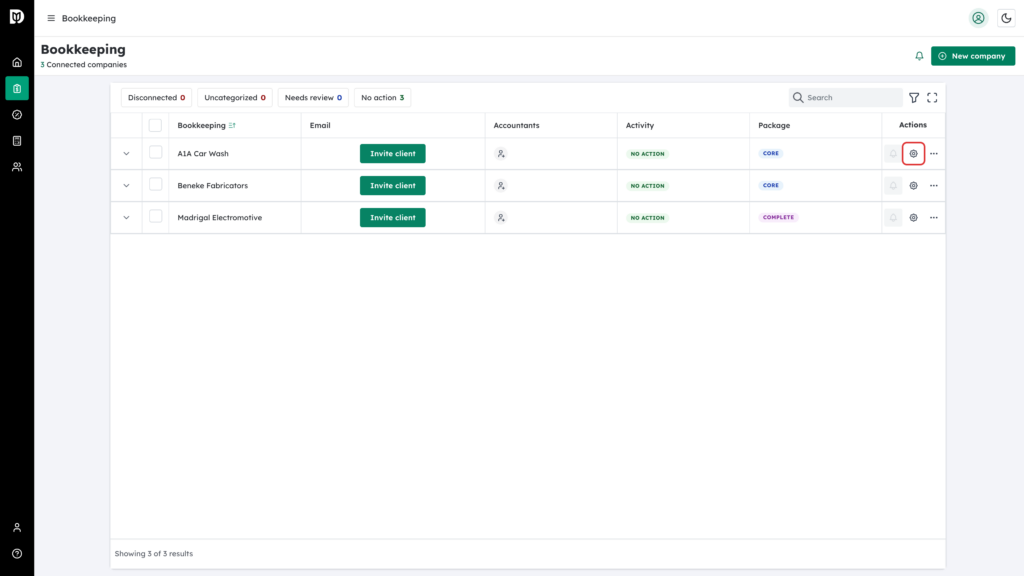Screen dimensions: 1024x576
Task: Invite client for Beneke Fabricators
Action: (392, 185)
